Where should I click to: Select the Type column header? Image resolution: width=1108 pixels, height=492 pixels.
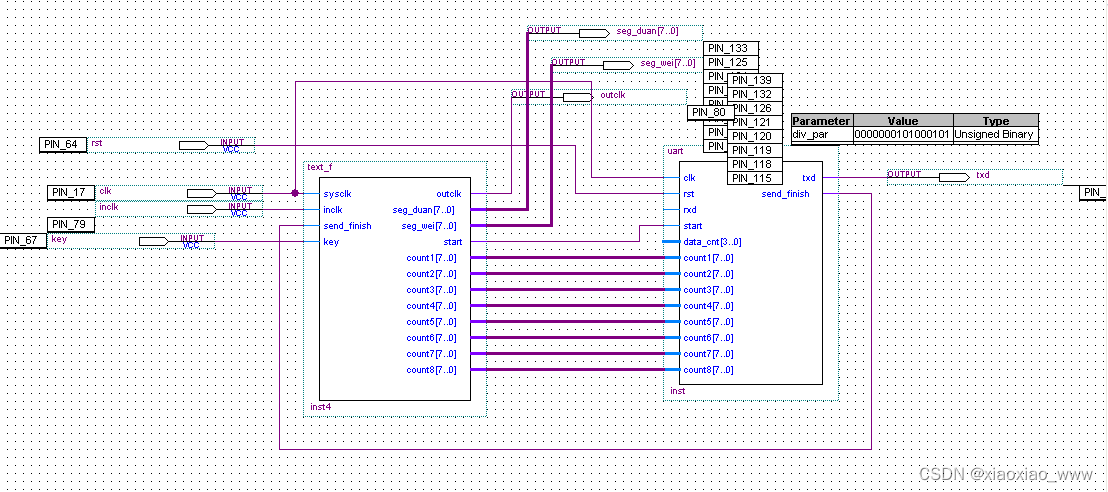pyautogui.click(x=996, y=121)
